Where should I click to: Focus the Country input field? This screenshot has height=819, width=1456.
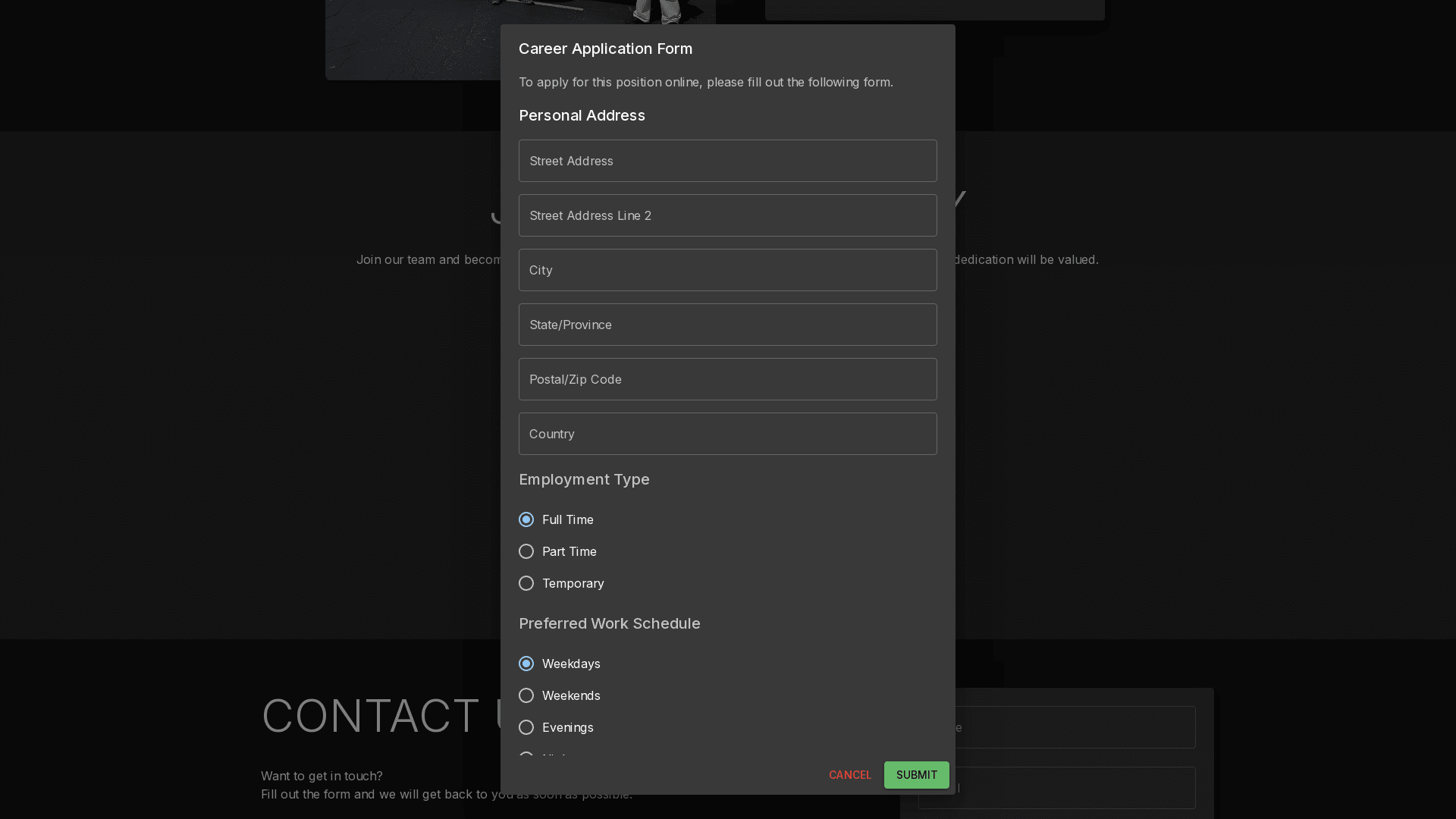click(x=727, y=434)
